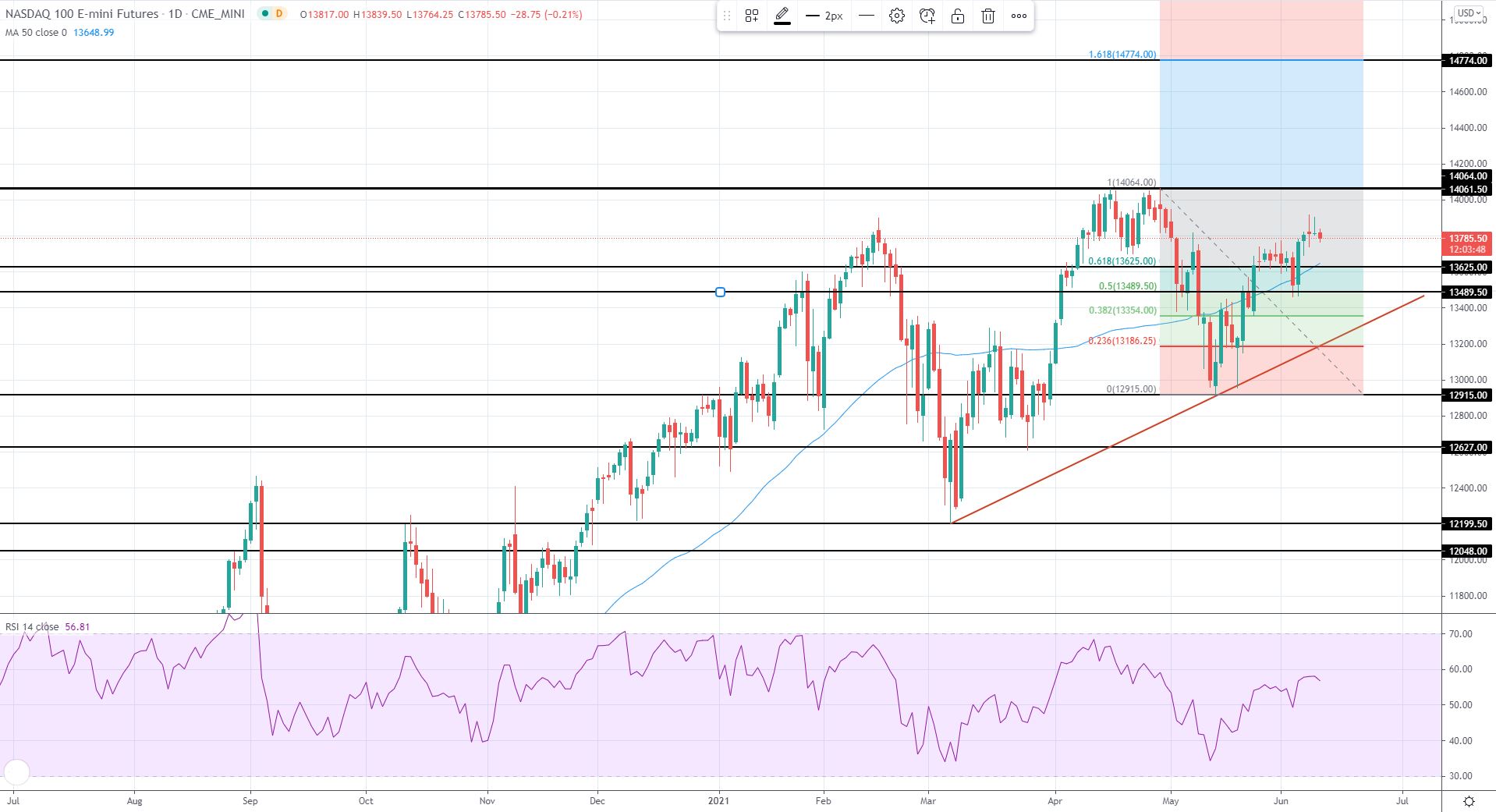This screenshot has width=1496, height=812.
Task: Click the 14774.00 price label on axis
Action: click(x=1468, y=60)
